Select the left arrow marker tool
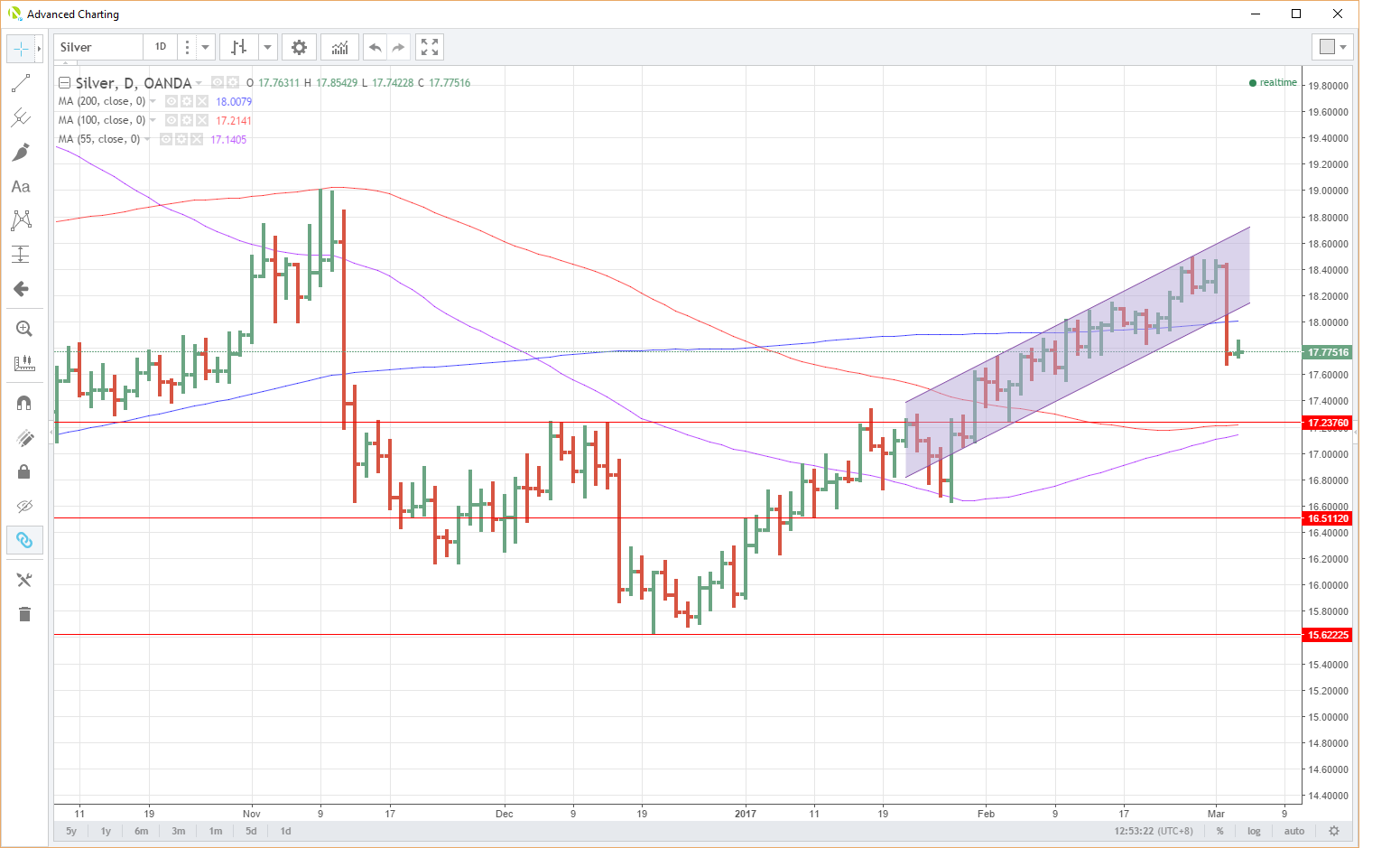 pos(21,289)
